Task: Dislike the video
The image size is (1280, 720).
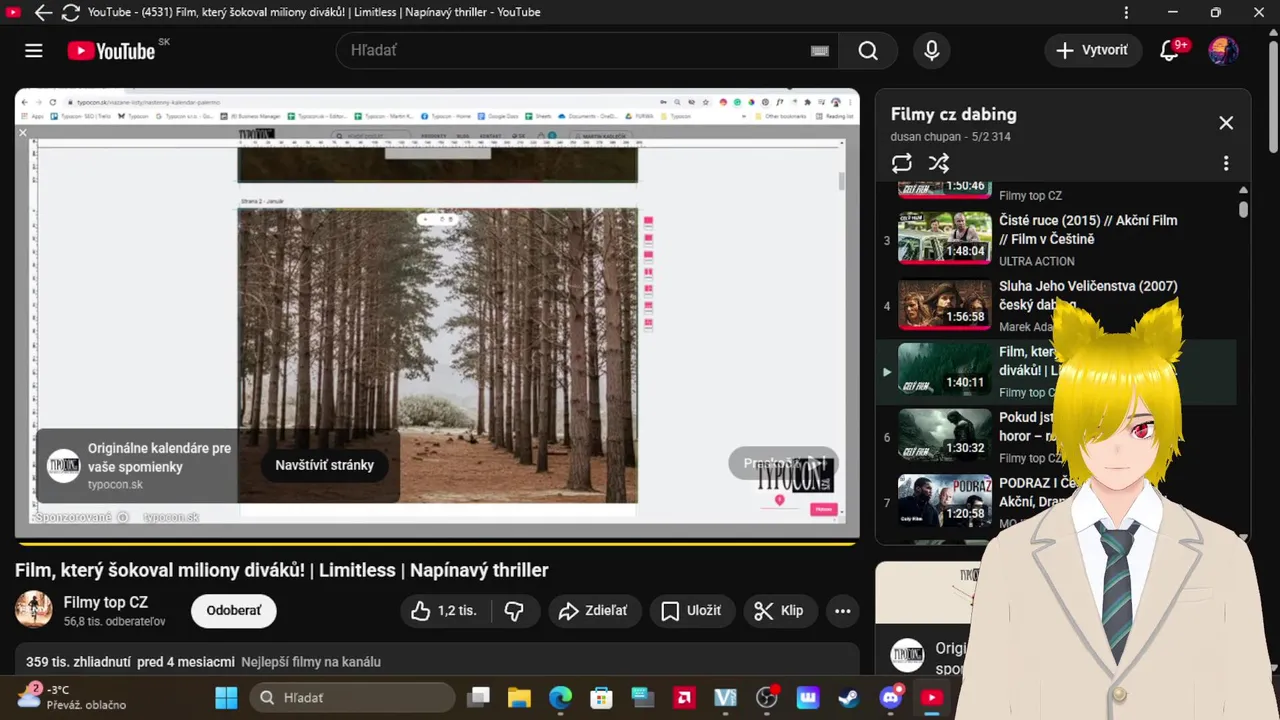Action: [515, 610]
